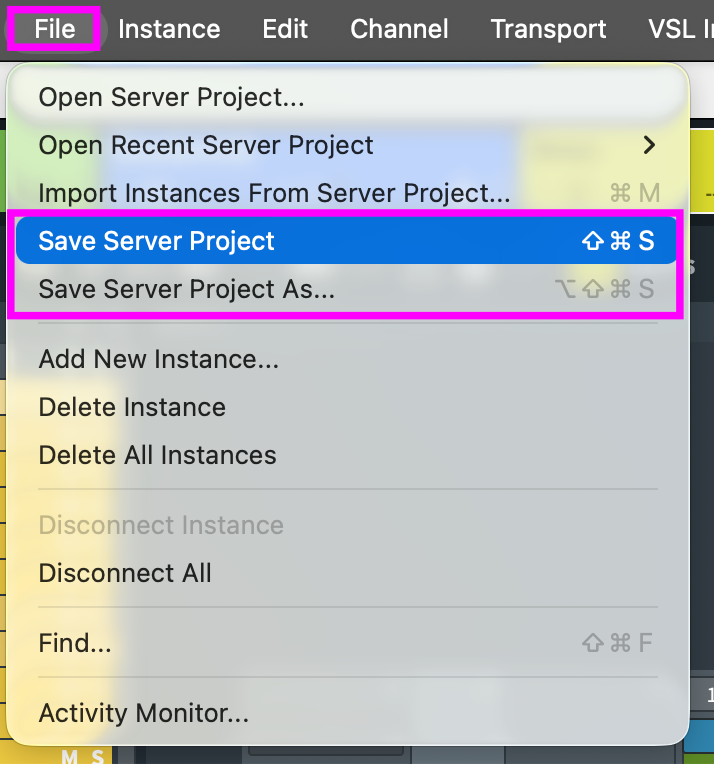Choose Open Server Project...

coord(171,97)
